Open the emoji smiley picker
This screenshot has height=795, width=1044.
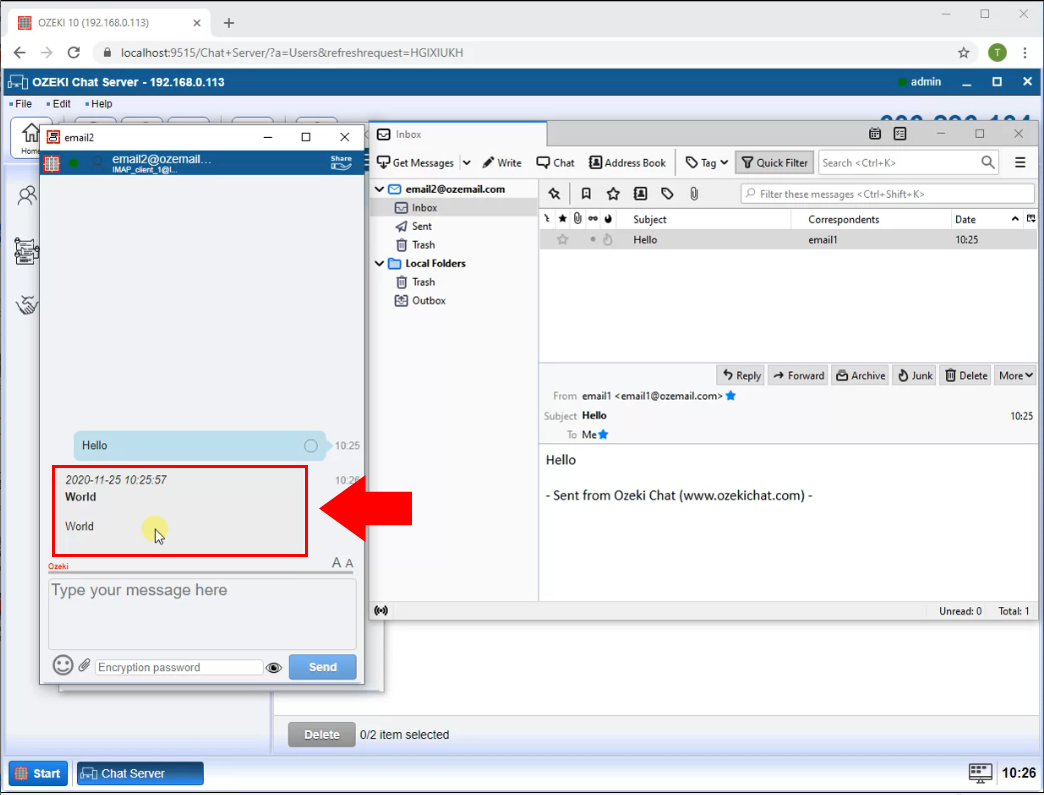pyautogui.click(x=63, y=666)
